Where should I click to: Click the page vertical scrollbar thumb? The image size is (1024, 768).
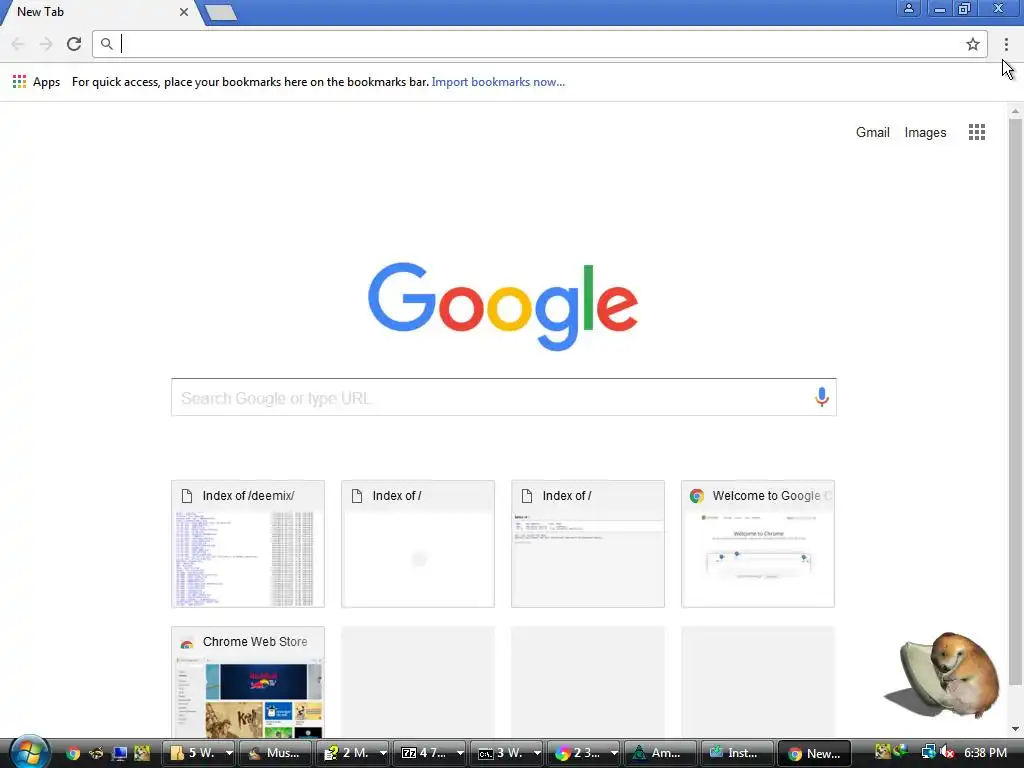1016,402
